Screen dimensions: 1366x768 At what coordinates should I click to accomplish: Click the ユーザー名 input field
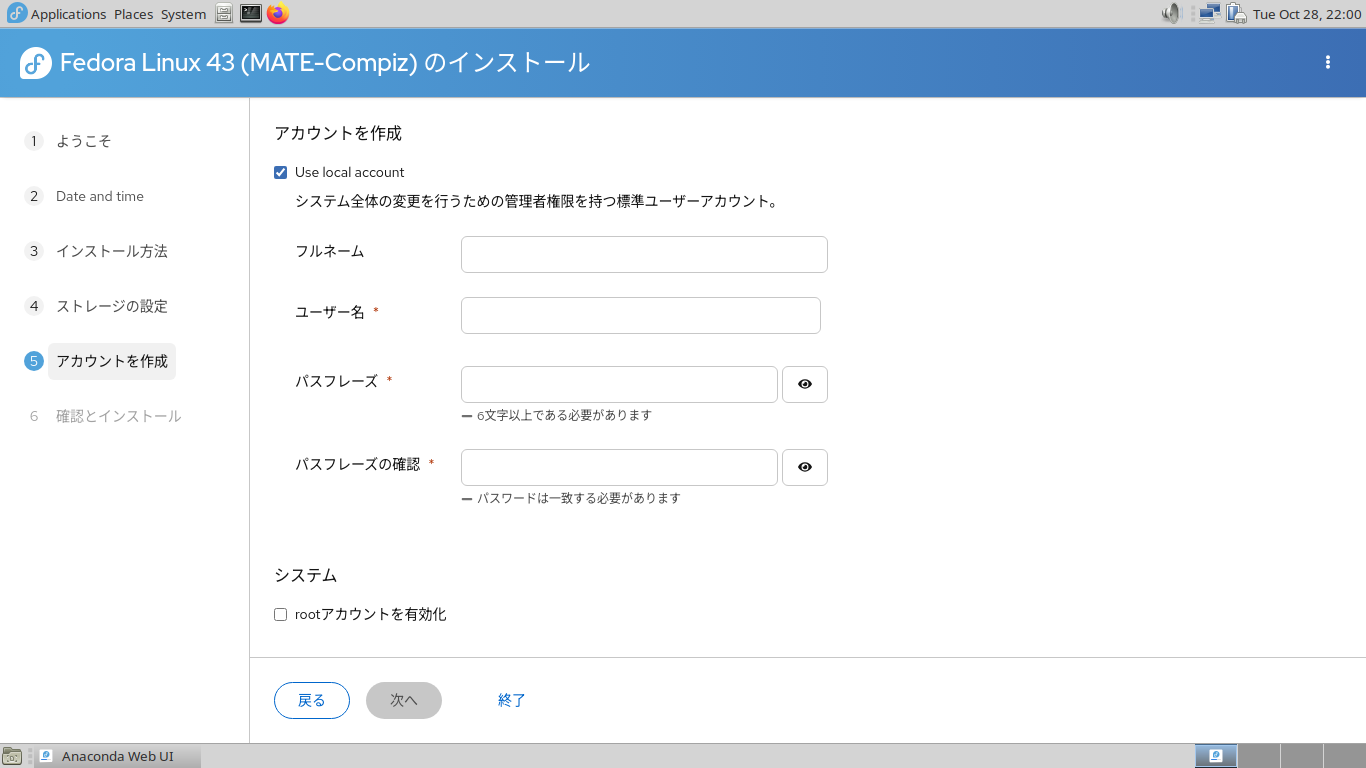click(640, 315)
